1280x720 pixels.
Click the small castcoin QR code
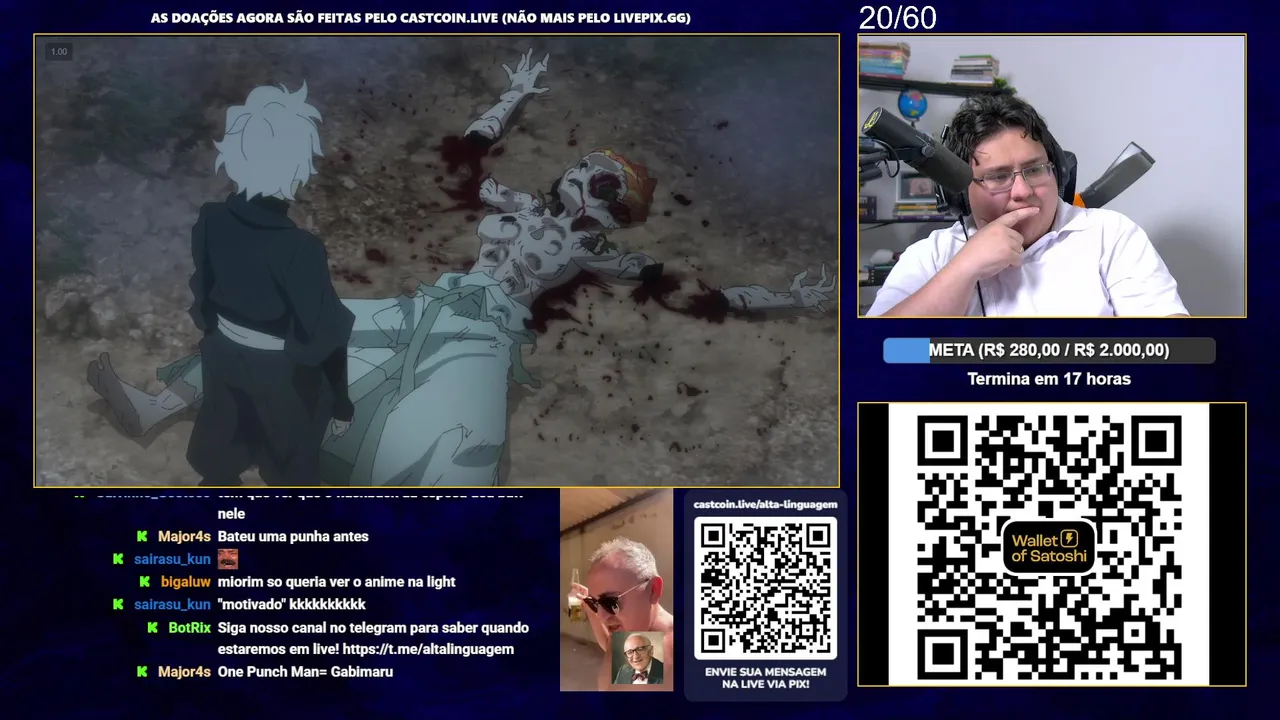tap(765, 588)
